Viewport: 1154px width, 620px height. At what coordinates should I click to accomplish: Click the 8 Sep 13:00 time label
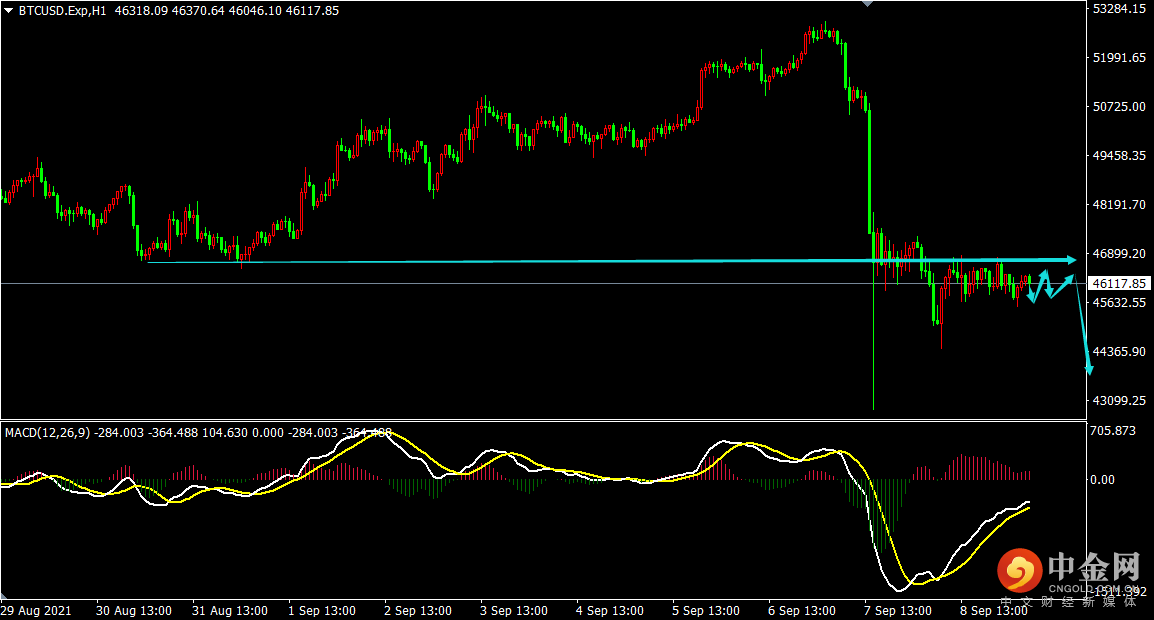click(x=994, y=611)
